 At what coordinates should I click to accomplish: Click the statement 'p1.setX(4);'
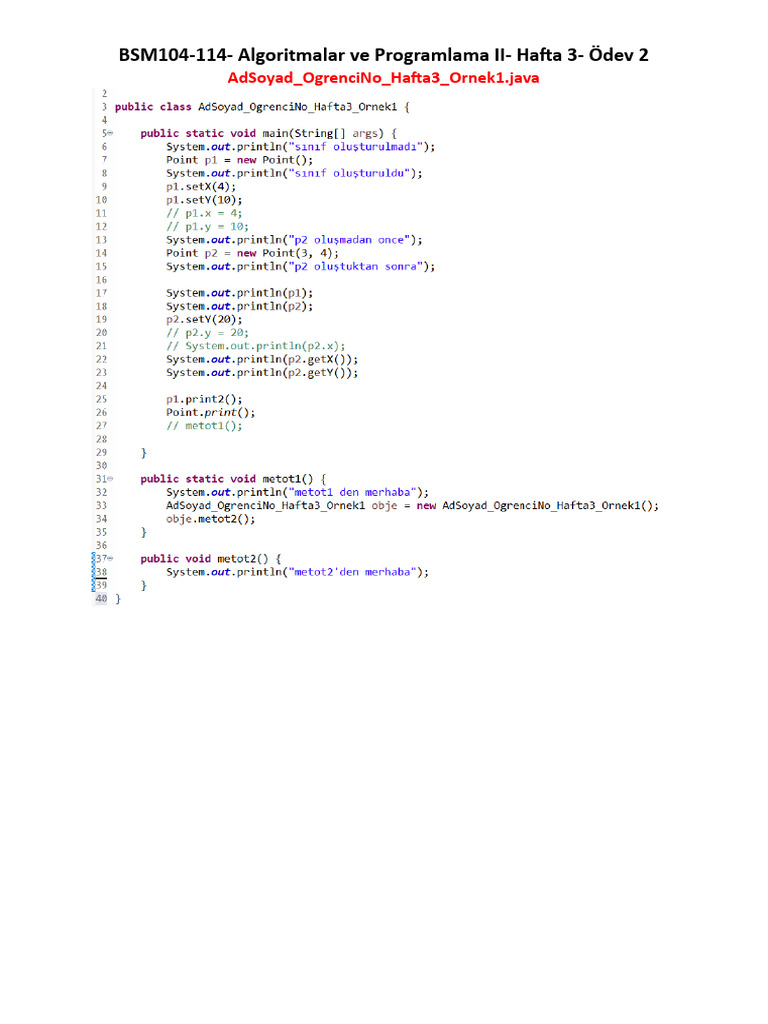click(x=200, y=187)
